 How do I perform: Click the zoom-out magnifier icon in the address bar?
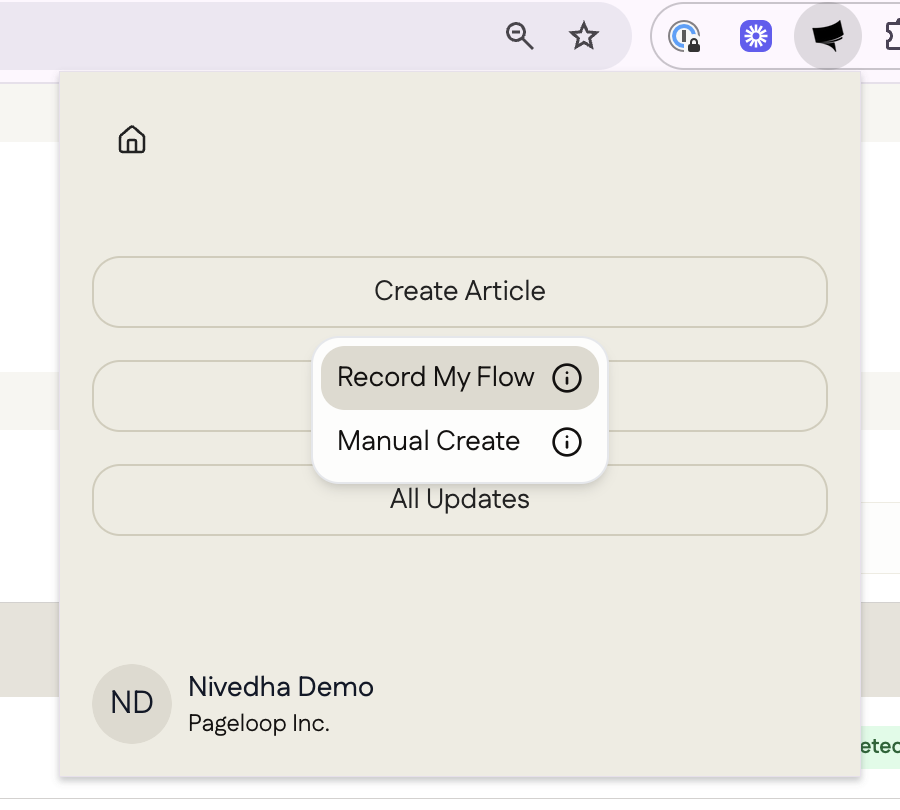click(x=519, y=36)
